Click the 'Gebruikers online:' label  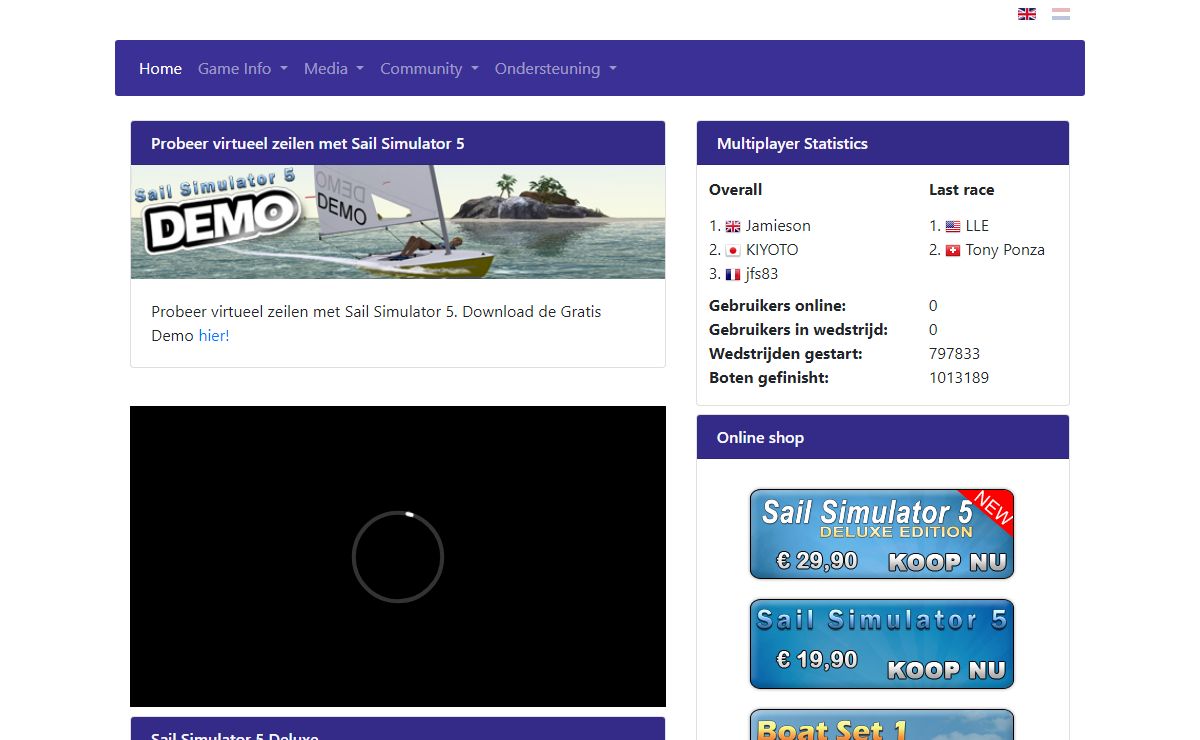tap(778, 306)
